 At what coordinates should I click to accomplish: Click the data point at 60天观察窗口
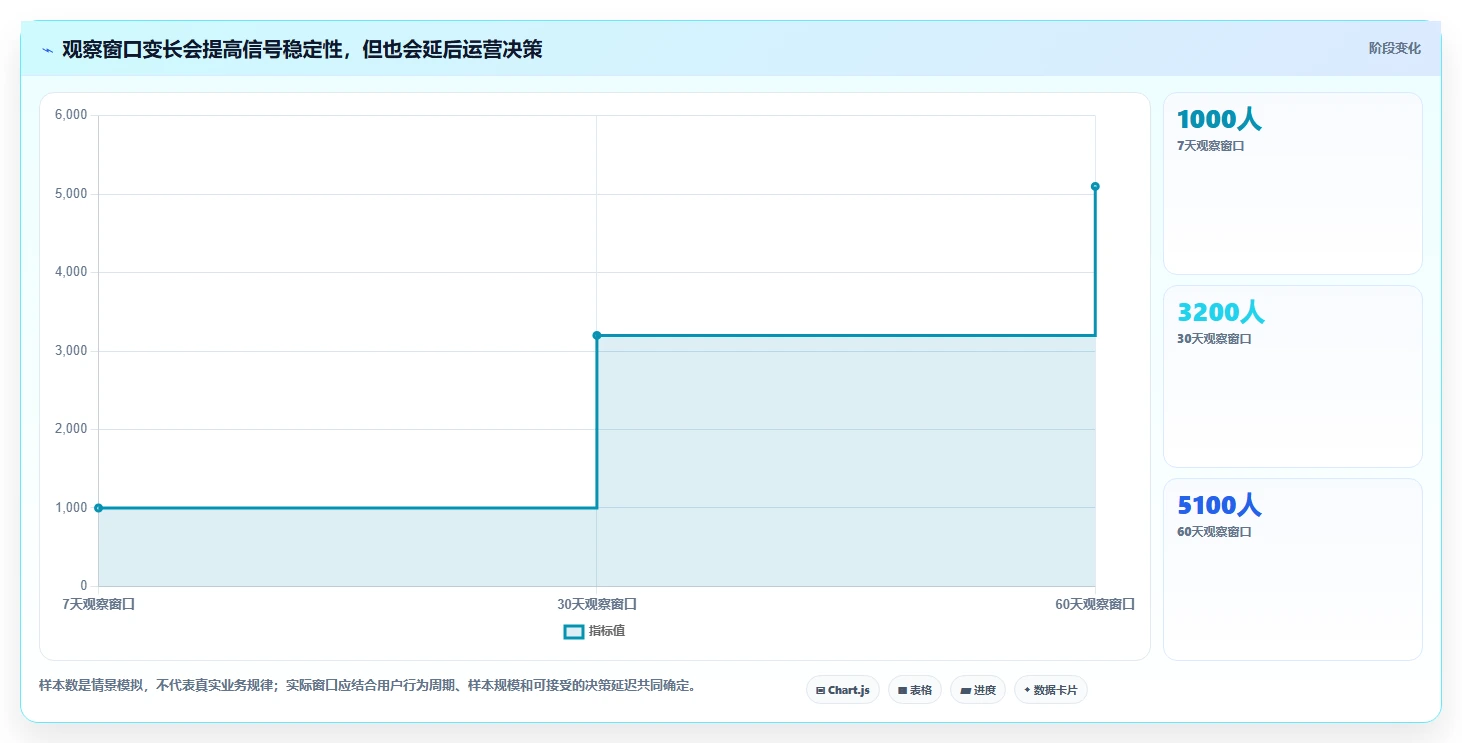(1095, 186)
